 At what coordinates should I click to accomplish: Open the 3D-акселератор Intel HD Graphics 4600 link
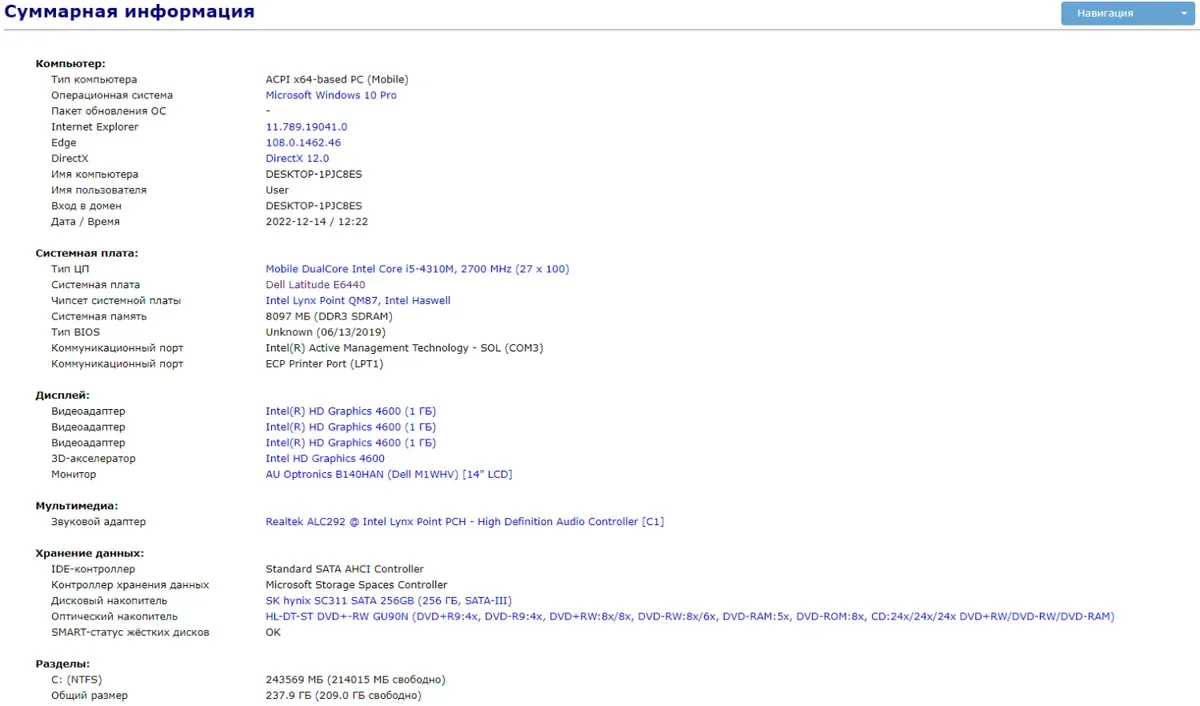(324, 458)
